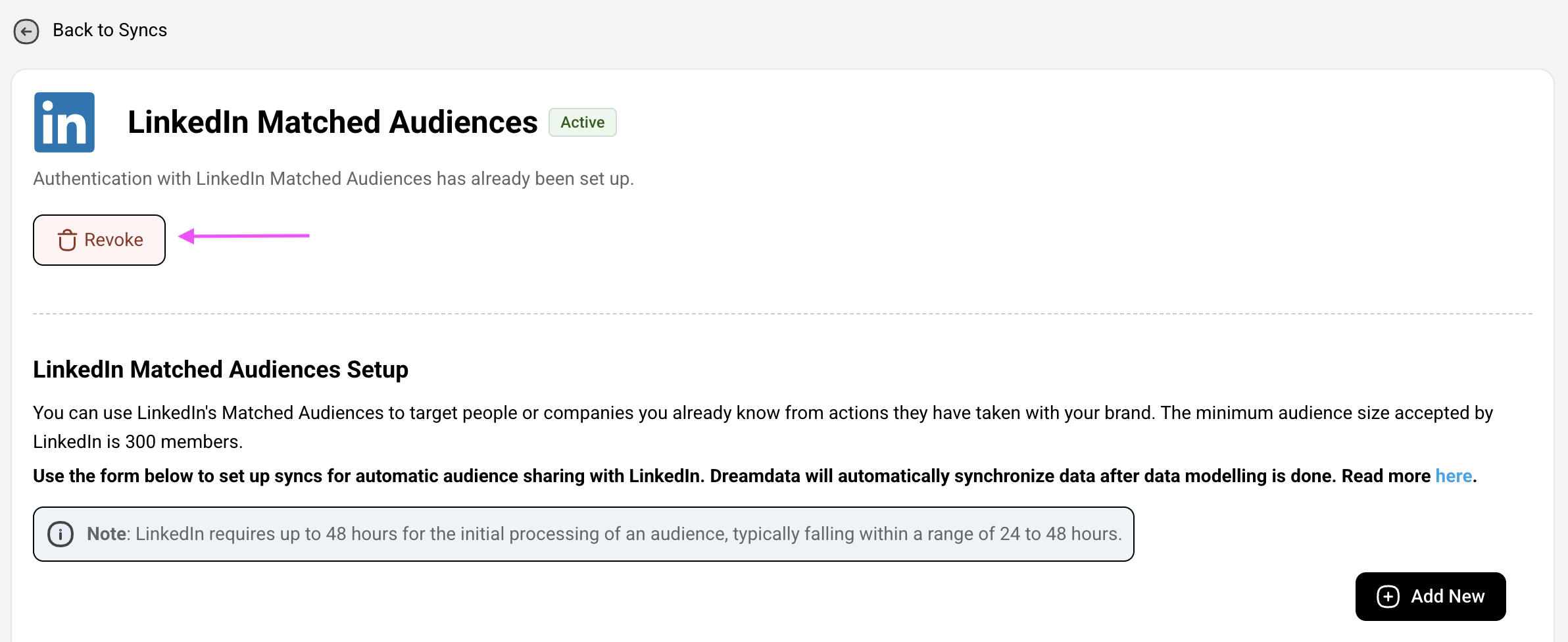Click the trash can icon in Revoke
This screenshot has width=1568, height=642.
67,240
